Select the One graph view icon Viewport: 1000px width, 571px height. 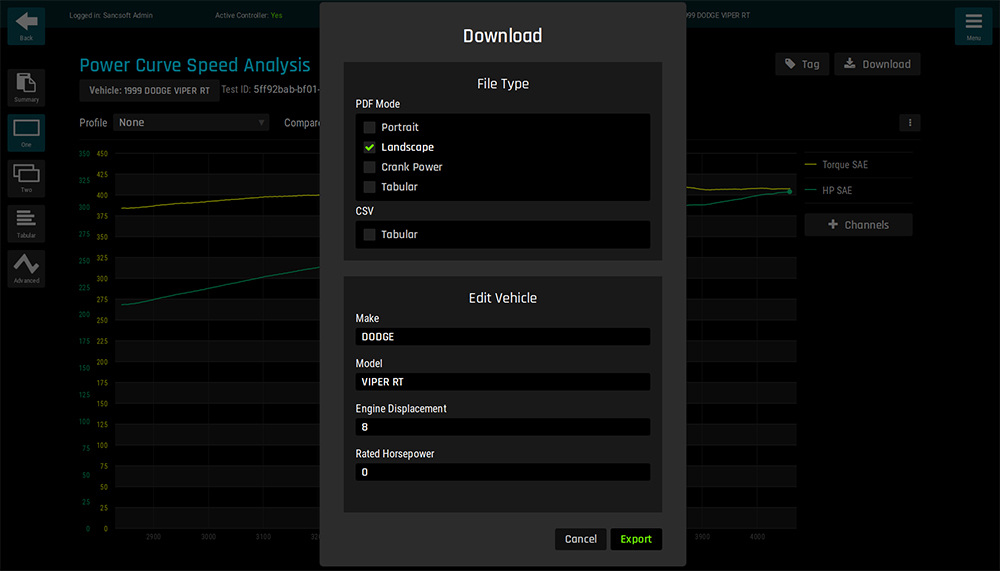(26, 133)
